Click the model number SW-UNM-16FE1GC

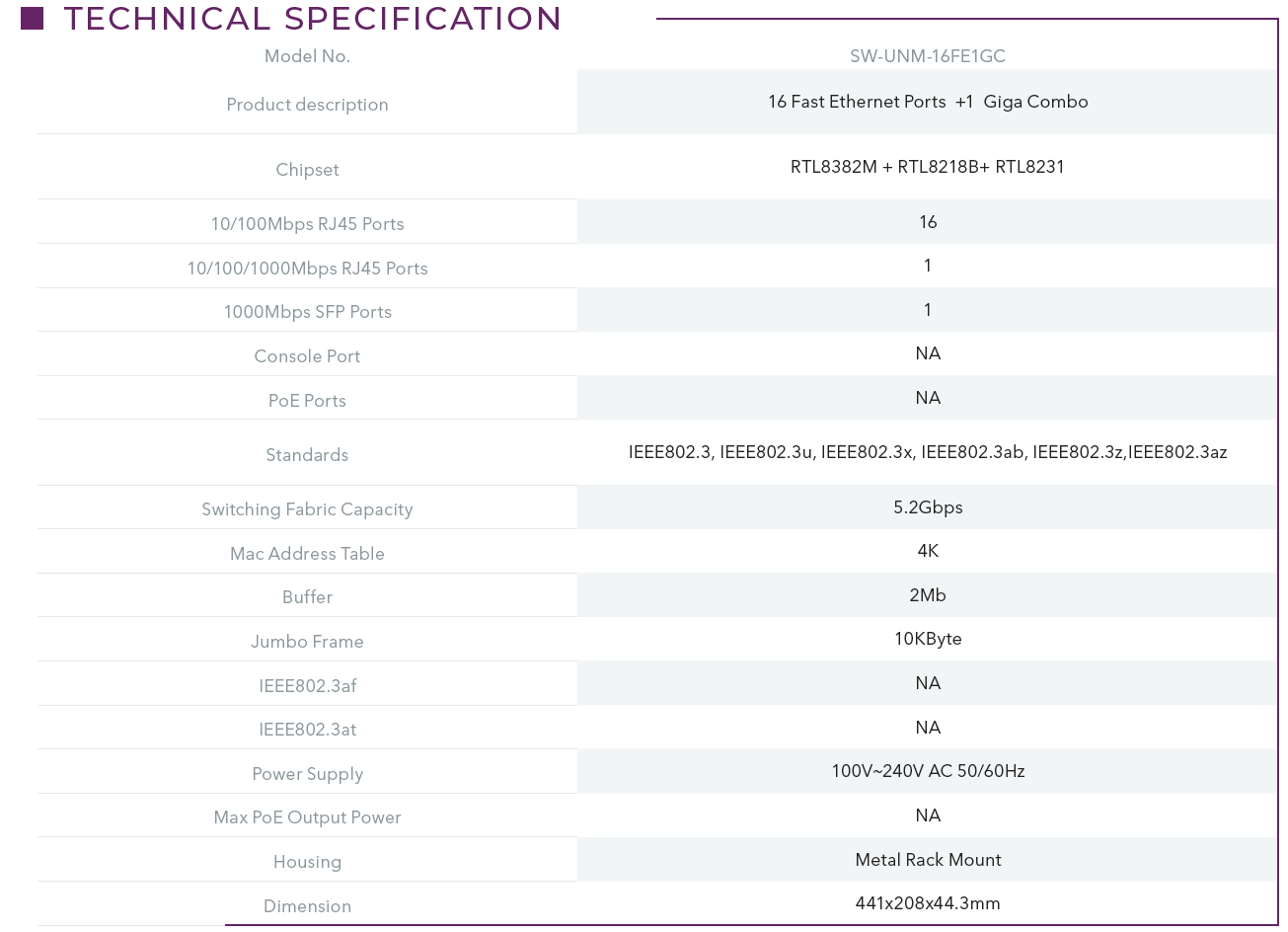coord(928,56)
